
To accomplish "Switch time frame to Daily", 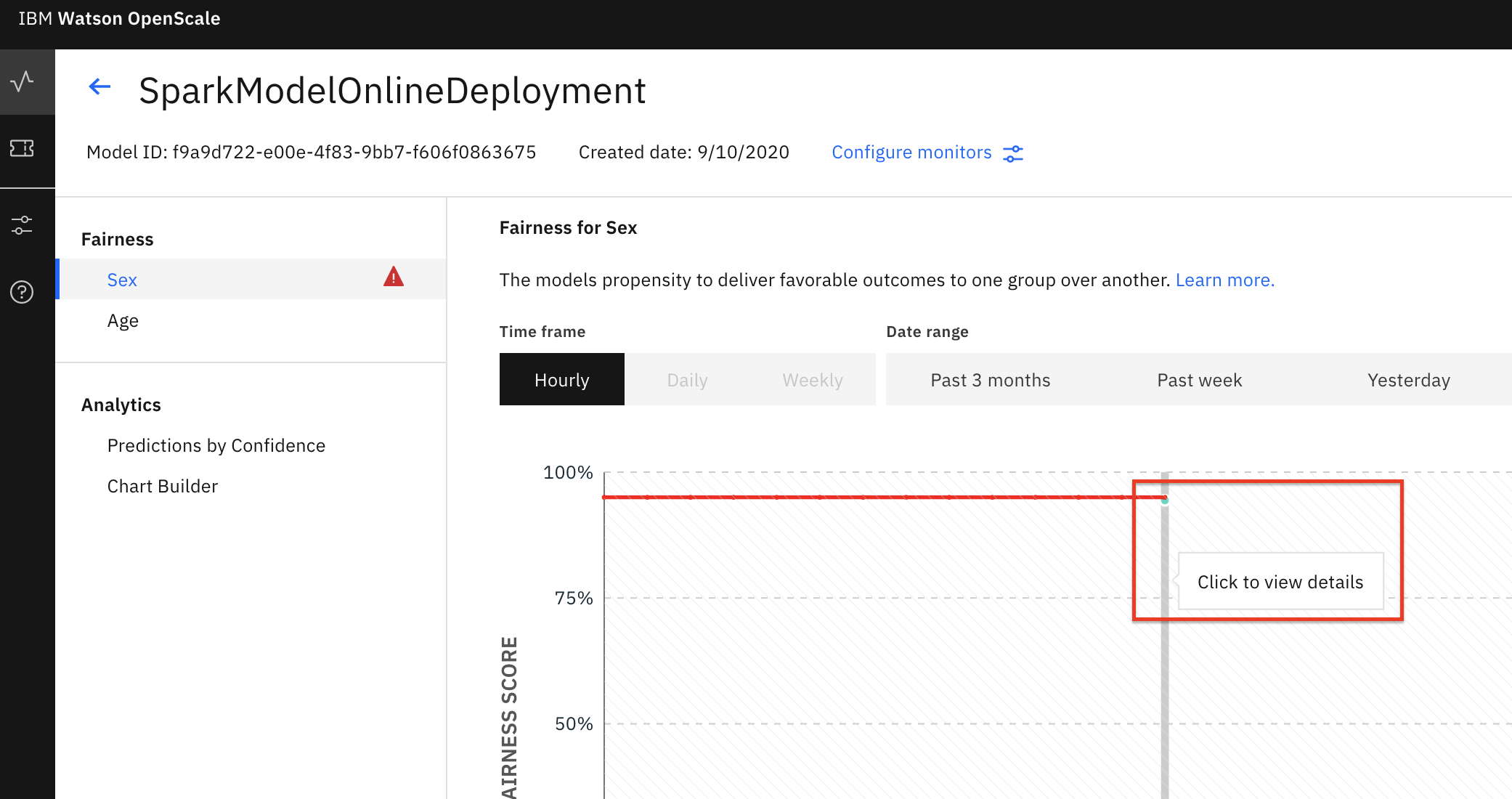I will tap(686, 379).
